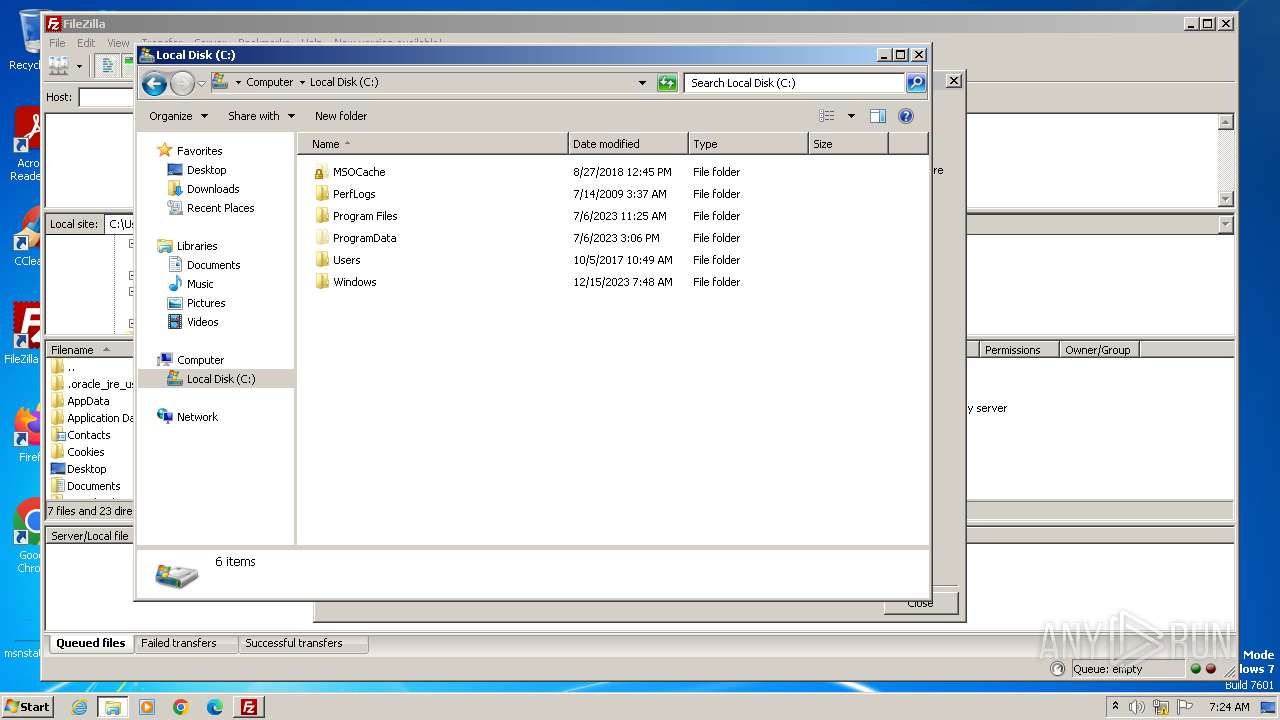Click FileZilla taskbar button
The image size is (1280, 720).
click(248, 707)
